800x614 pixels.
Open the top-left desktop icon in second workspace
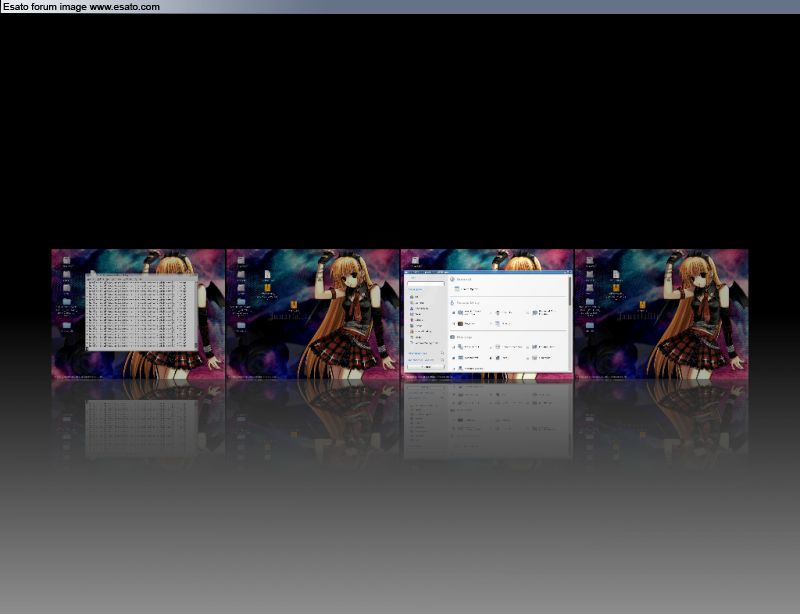click(x=241, y=261)
